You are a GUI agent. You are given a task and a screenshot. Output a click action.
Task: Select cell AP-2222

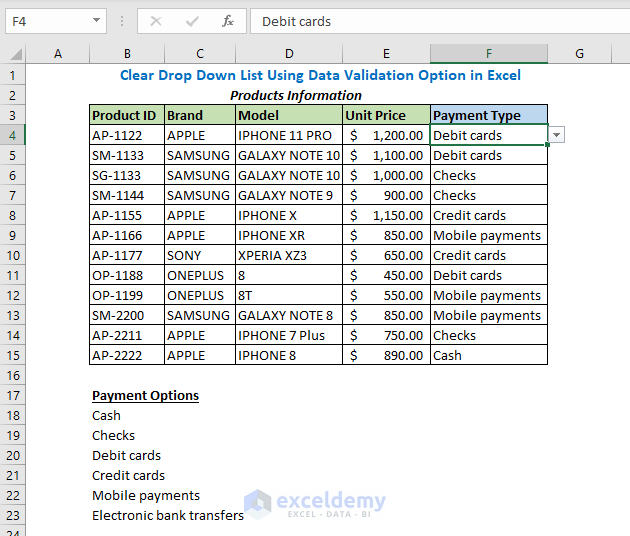point(127,356)
